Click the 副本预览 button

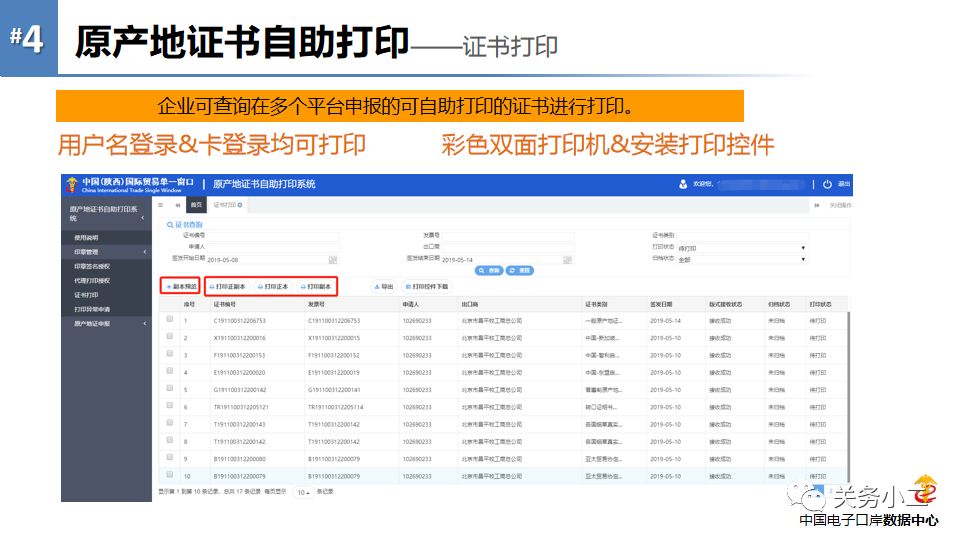[181, 286]
